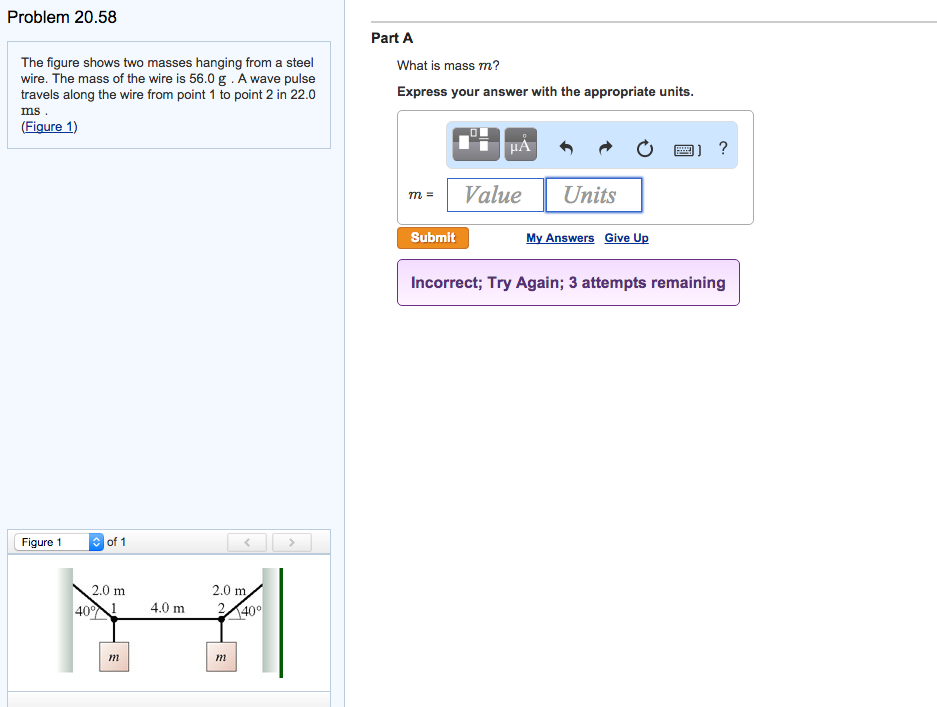
Task: Click the Give Up link
Action: [x=626, y=238]
